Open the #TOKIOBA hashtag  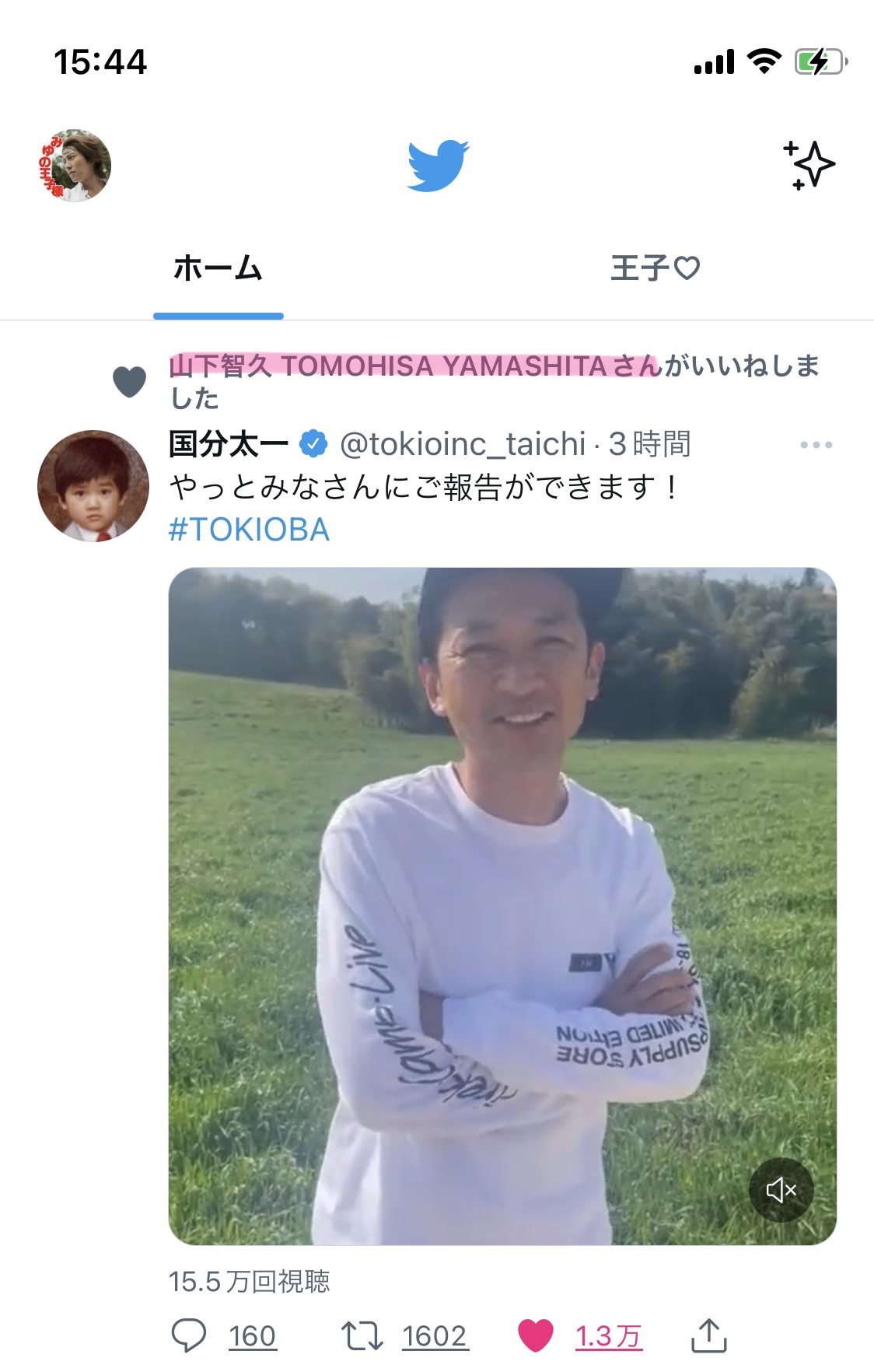tap(249, 530)
